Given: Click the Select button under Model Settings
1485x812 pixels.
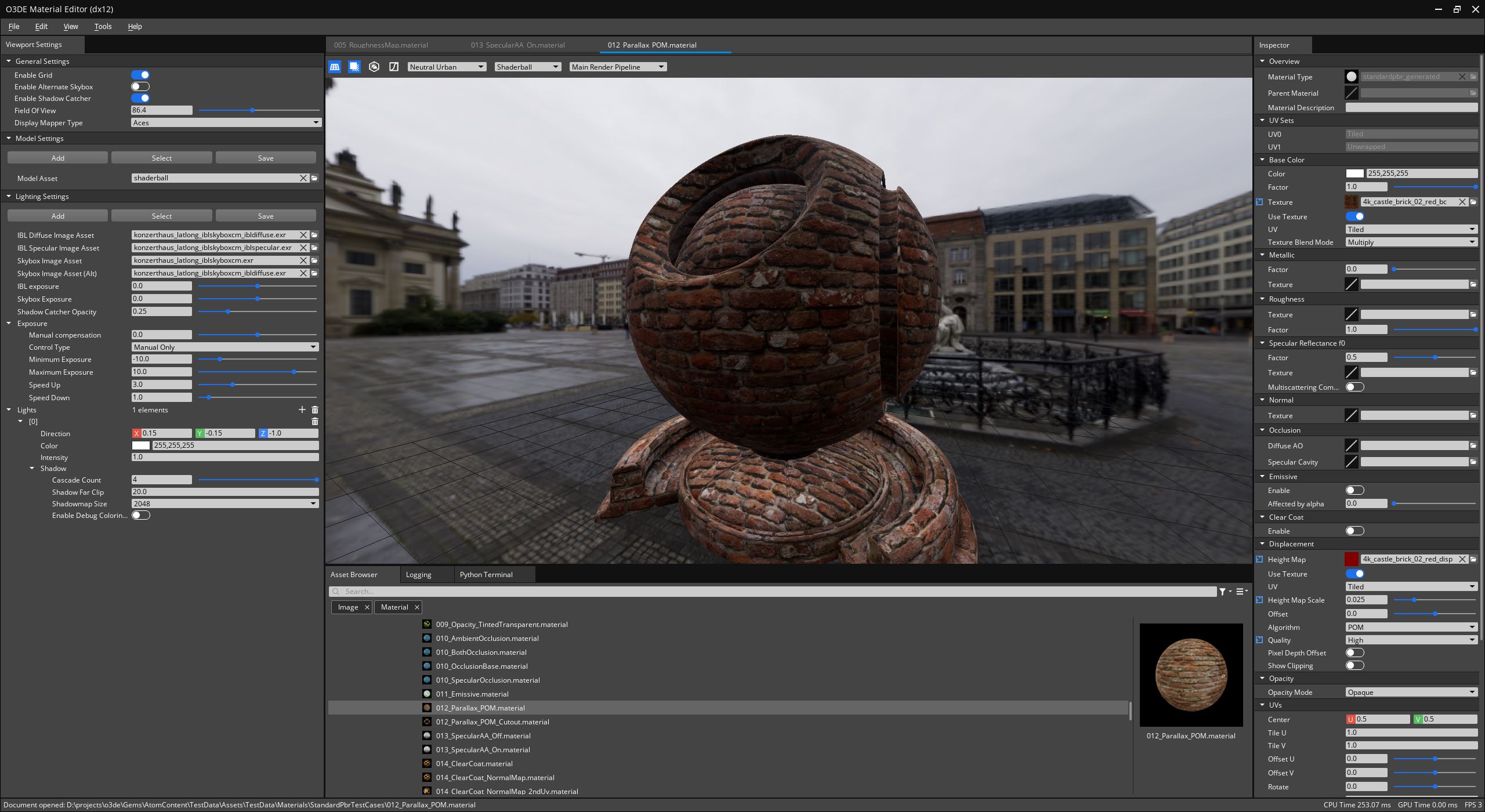Looking at the screenshot, I should pyautogui.click(x=161, y=157).
